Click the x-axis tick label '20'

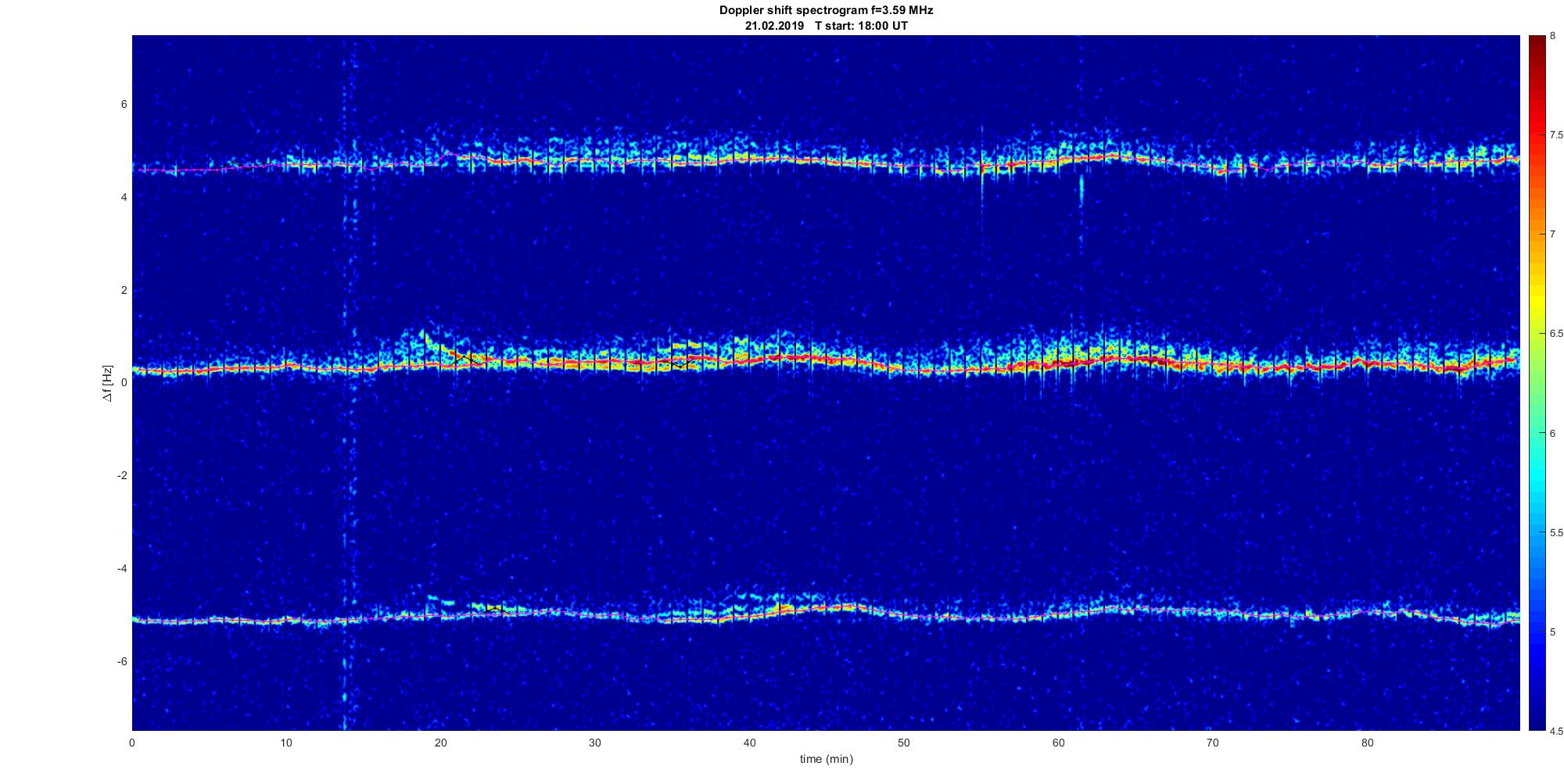pyautogui.click(x=441, y=743)
